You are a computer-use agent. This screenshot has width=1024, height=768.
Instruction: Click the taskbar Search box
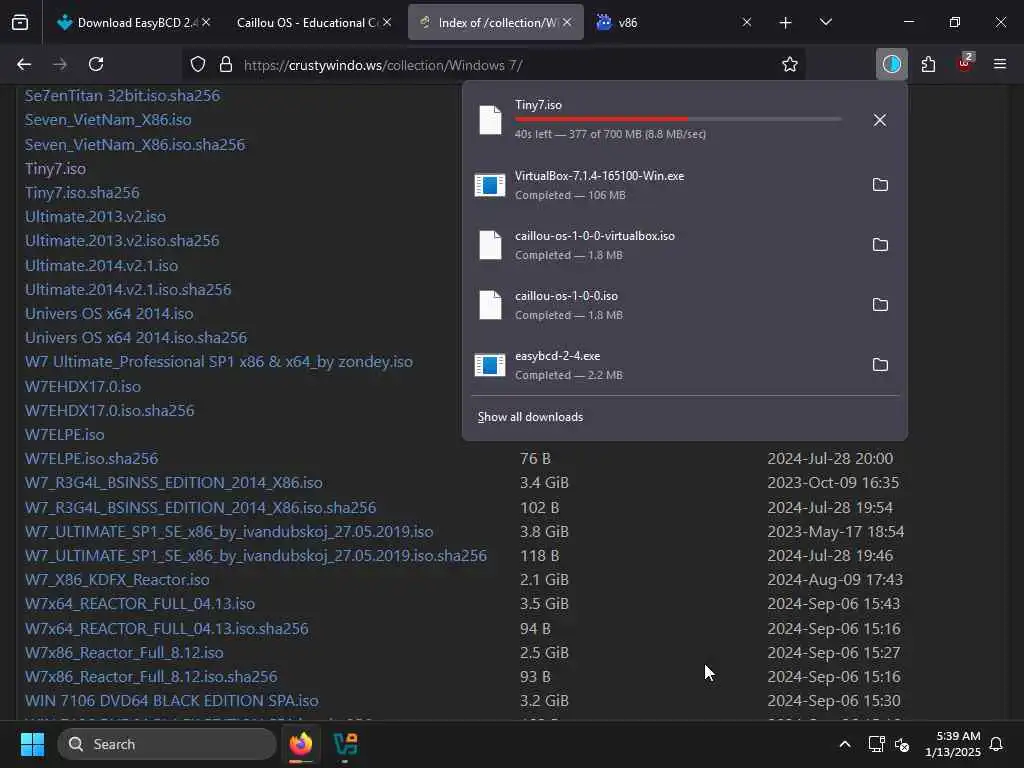pos(167,744)
